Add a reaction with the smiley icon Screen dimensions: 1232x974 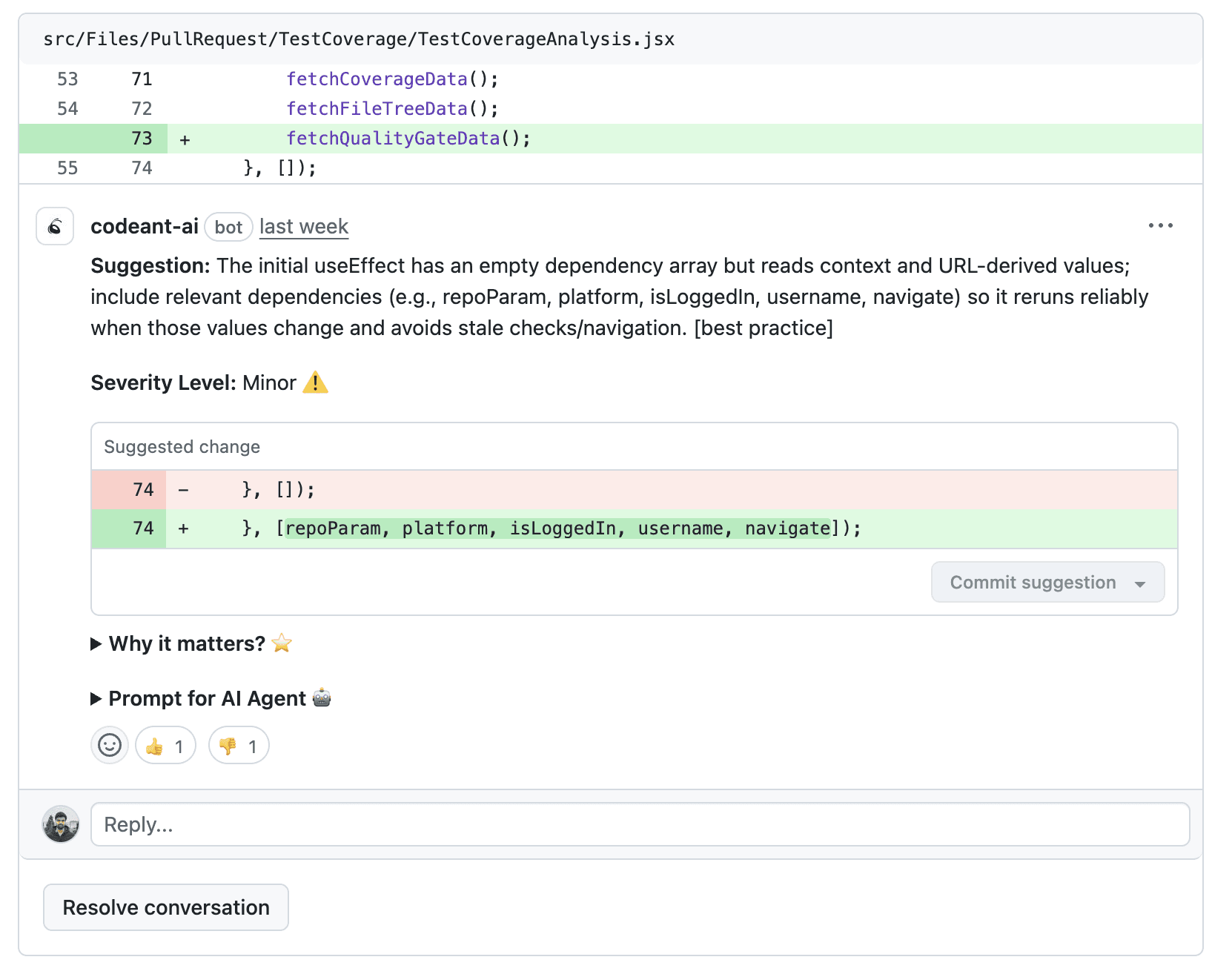coord(110,745)
